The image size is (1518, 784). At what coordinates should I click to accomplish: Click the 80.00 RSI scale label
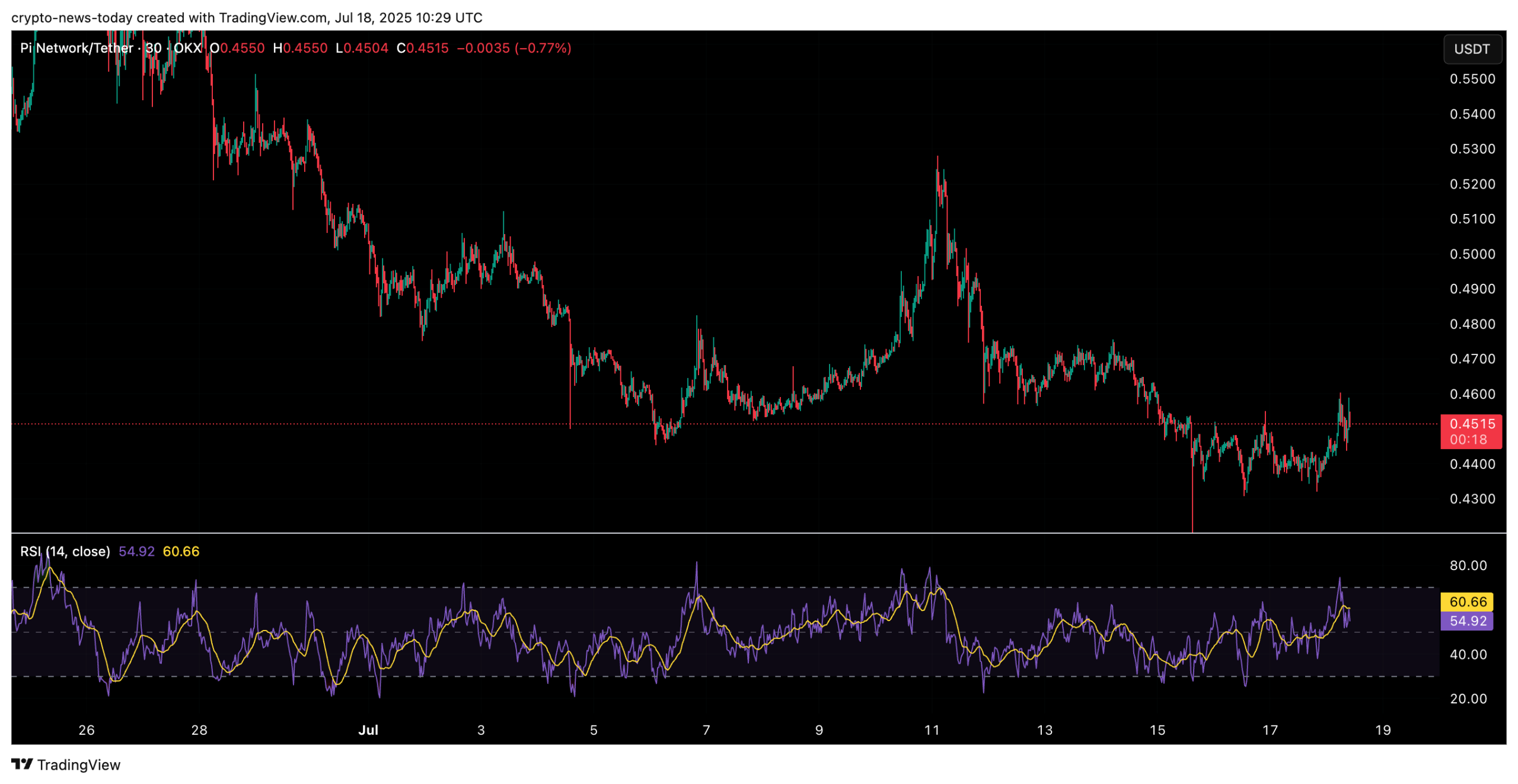(1468, 565)
